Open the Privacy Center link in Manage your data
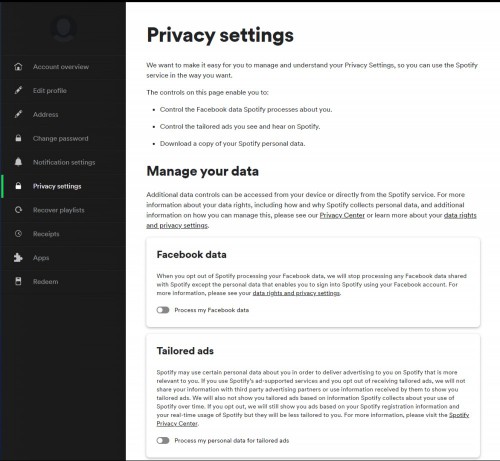This screenshot has width=500, height=461. [342, 215]
